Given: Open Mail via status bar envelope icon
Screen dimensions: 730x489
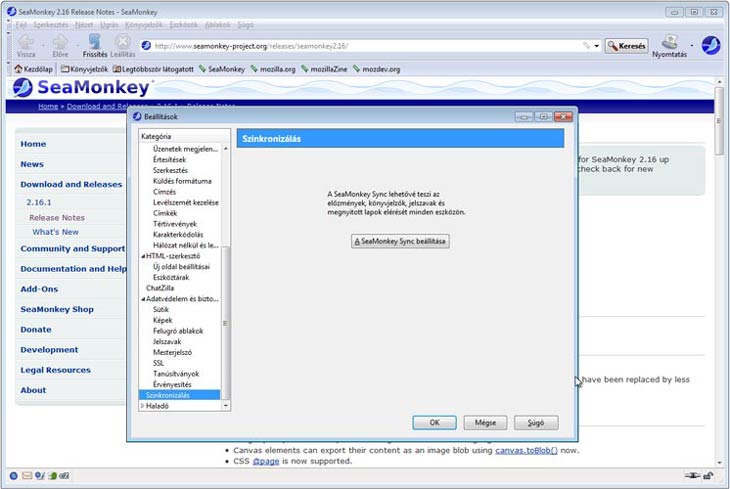Looking at the screenshot, I should 27,475.
